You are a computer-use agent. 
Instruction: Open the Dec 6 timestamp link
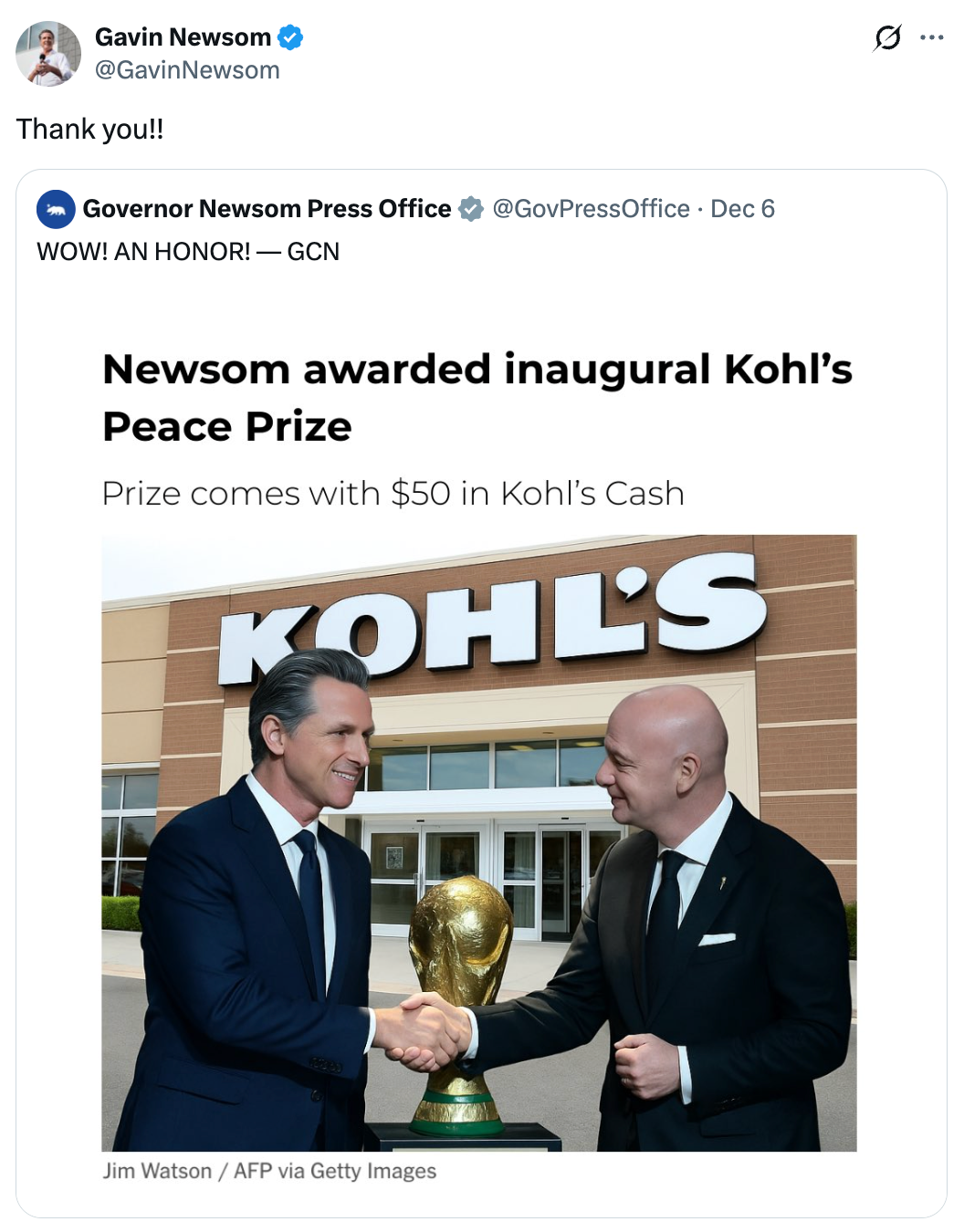(744, 208)
